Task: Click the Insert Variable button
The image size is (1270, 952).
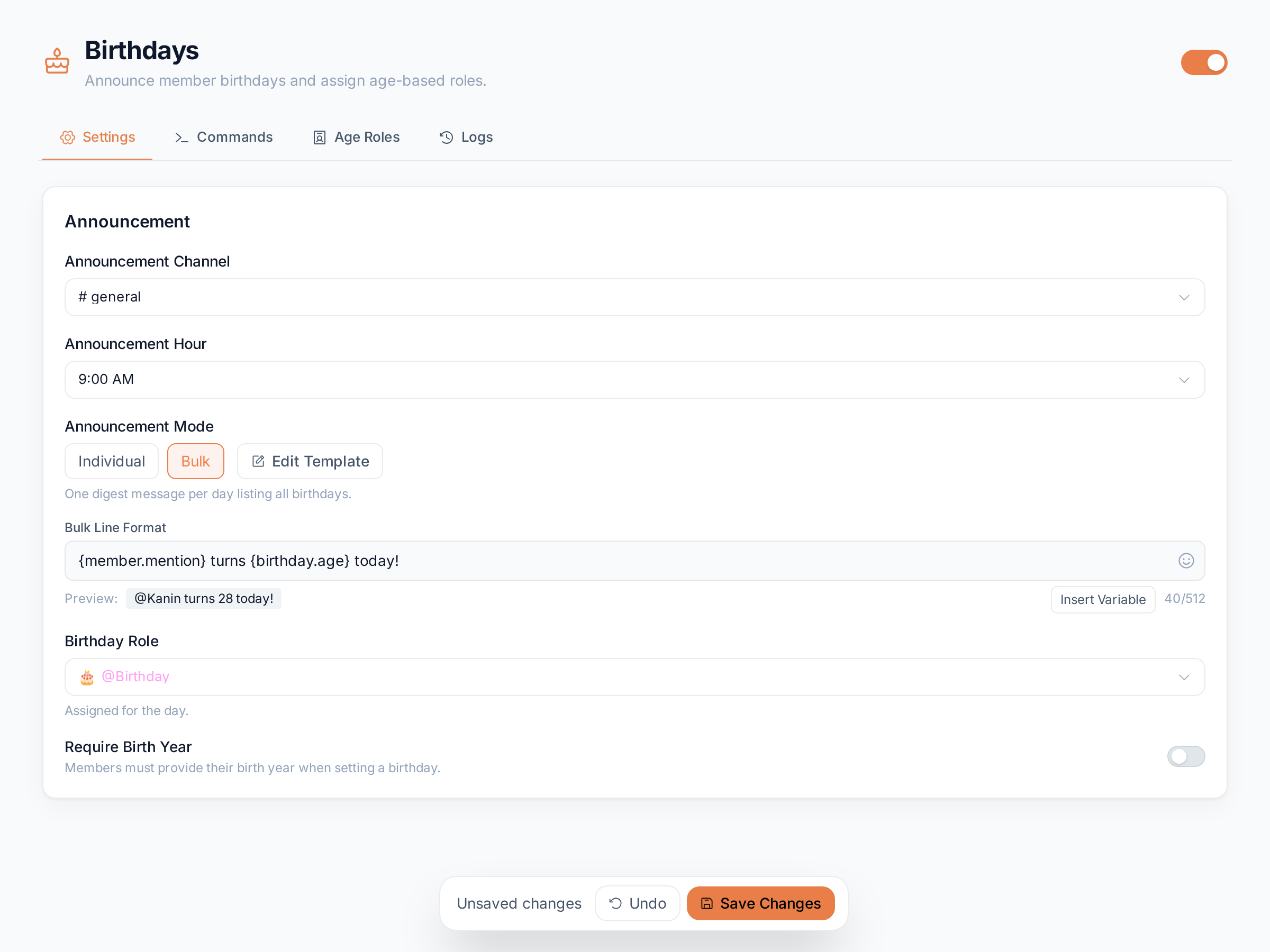Action: [x=1102, y=600]
